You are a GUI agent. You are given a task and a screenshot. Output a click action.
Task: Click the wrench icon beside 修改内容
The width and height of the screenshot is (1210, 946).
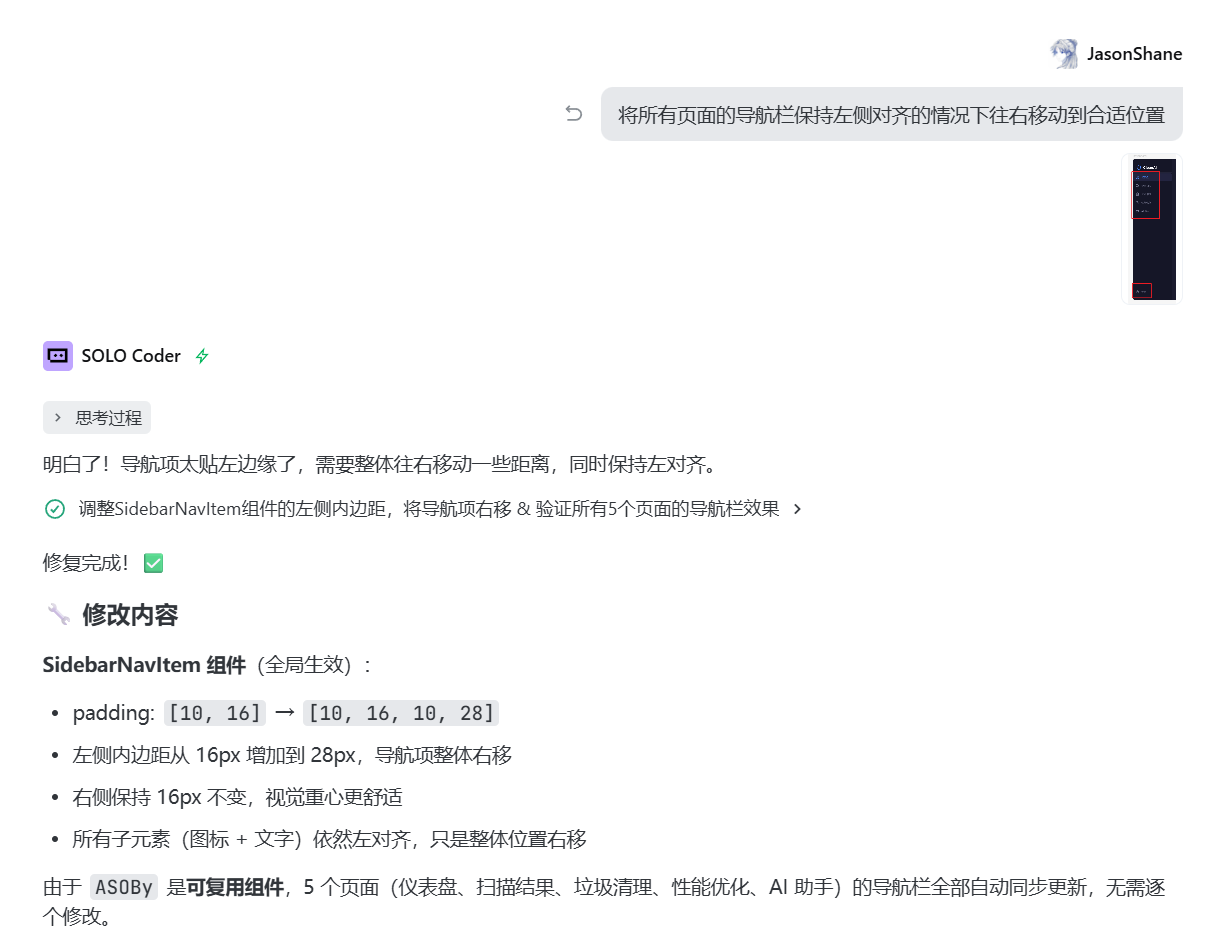[x=58, y=615]
